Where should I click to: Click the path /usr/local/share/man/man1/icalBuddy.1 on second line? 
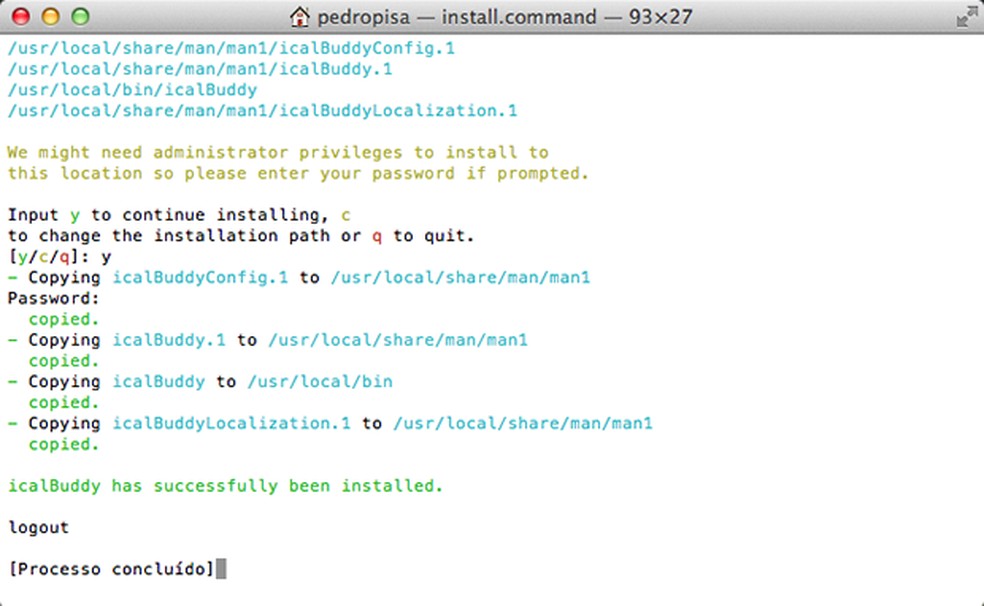(x=200, y=69)
